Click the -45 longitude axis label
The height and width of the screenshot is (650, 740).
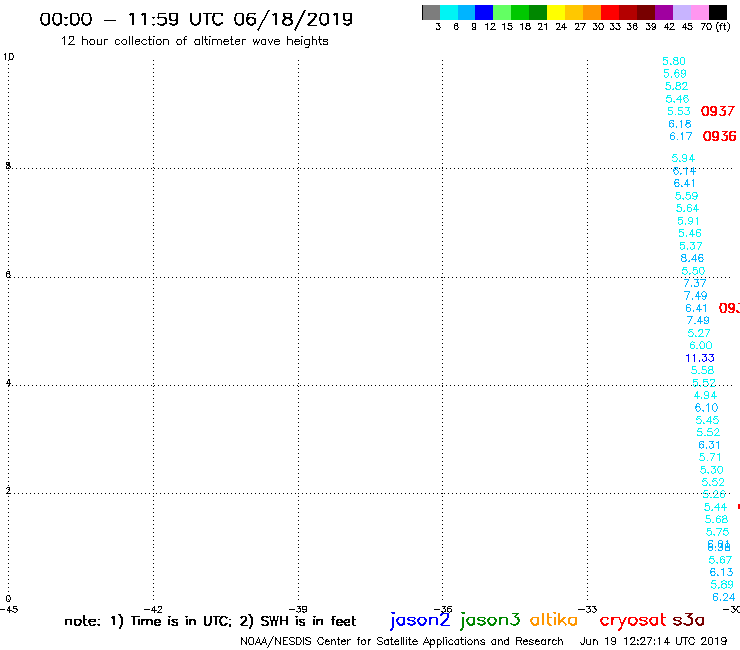(9, 609)
